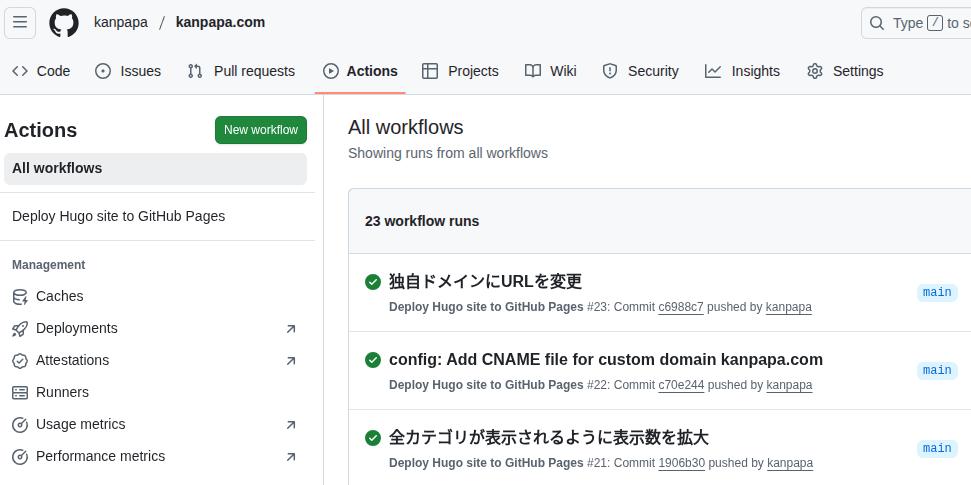Select the Actions tab
Viewport: 971px width, 485px height.
360,71
